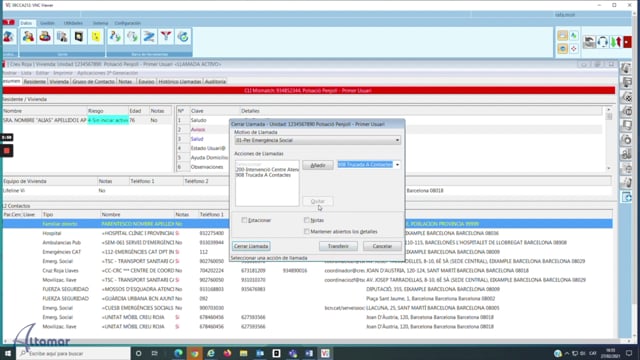Open the Configuración ribbon tab
The height and width of the screenshot is (360, 640).
point(128,23)
